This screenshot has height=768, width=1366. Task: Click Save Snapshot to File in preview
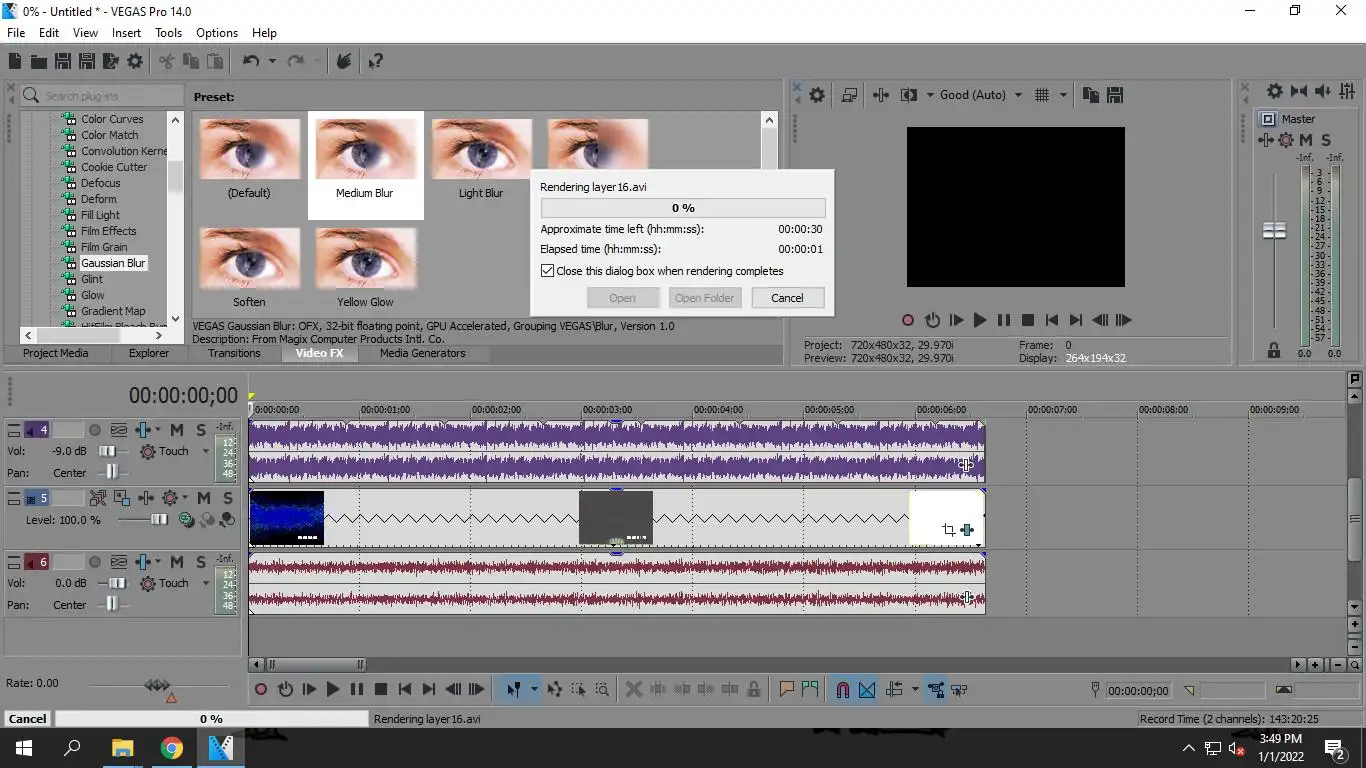tap(1115, 95)
